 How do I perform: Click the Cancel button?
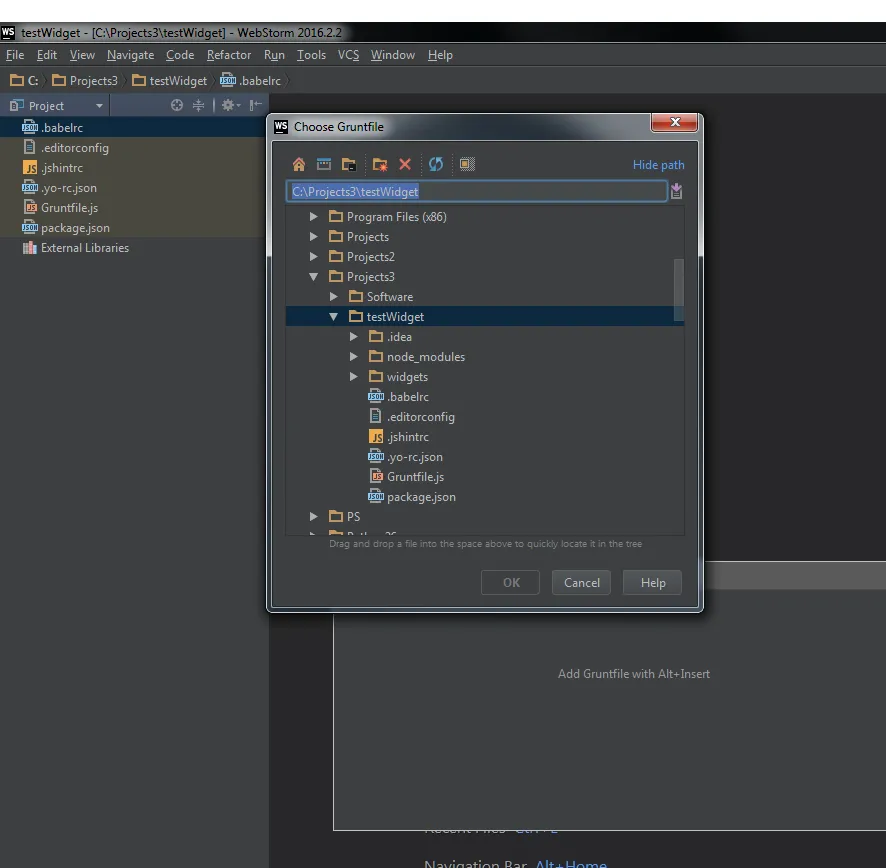pyautogui.click(x=581, y=583)
